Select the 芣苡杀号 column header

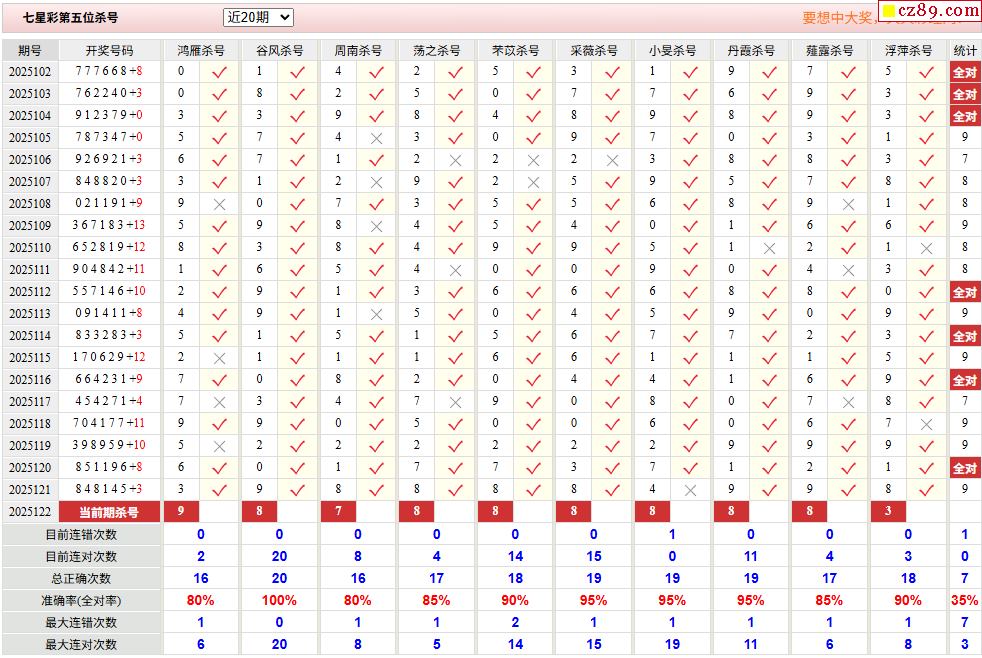(515, 51)
